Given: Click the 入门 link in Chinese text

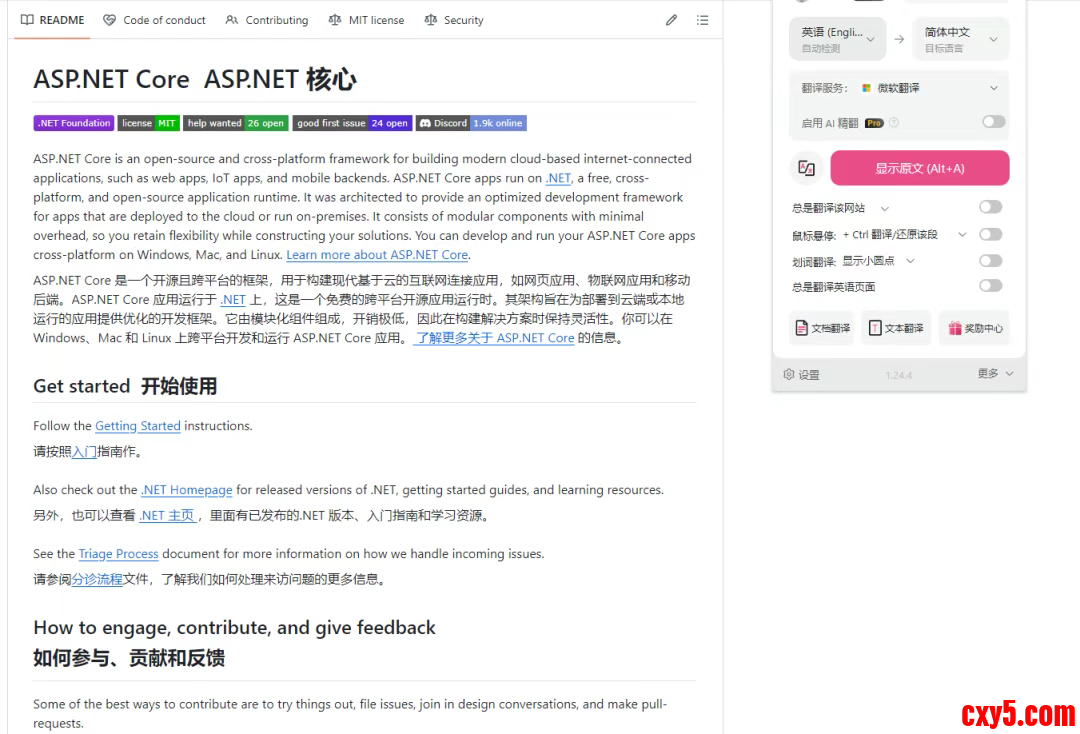Looking at the screenshot, I should pos(84,452).
